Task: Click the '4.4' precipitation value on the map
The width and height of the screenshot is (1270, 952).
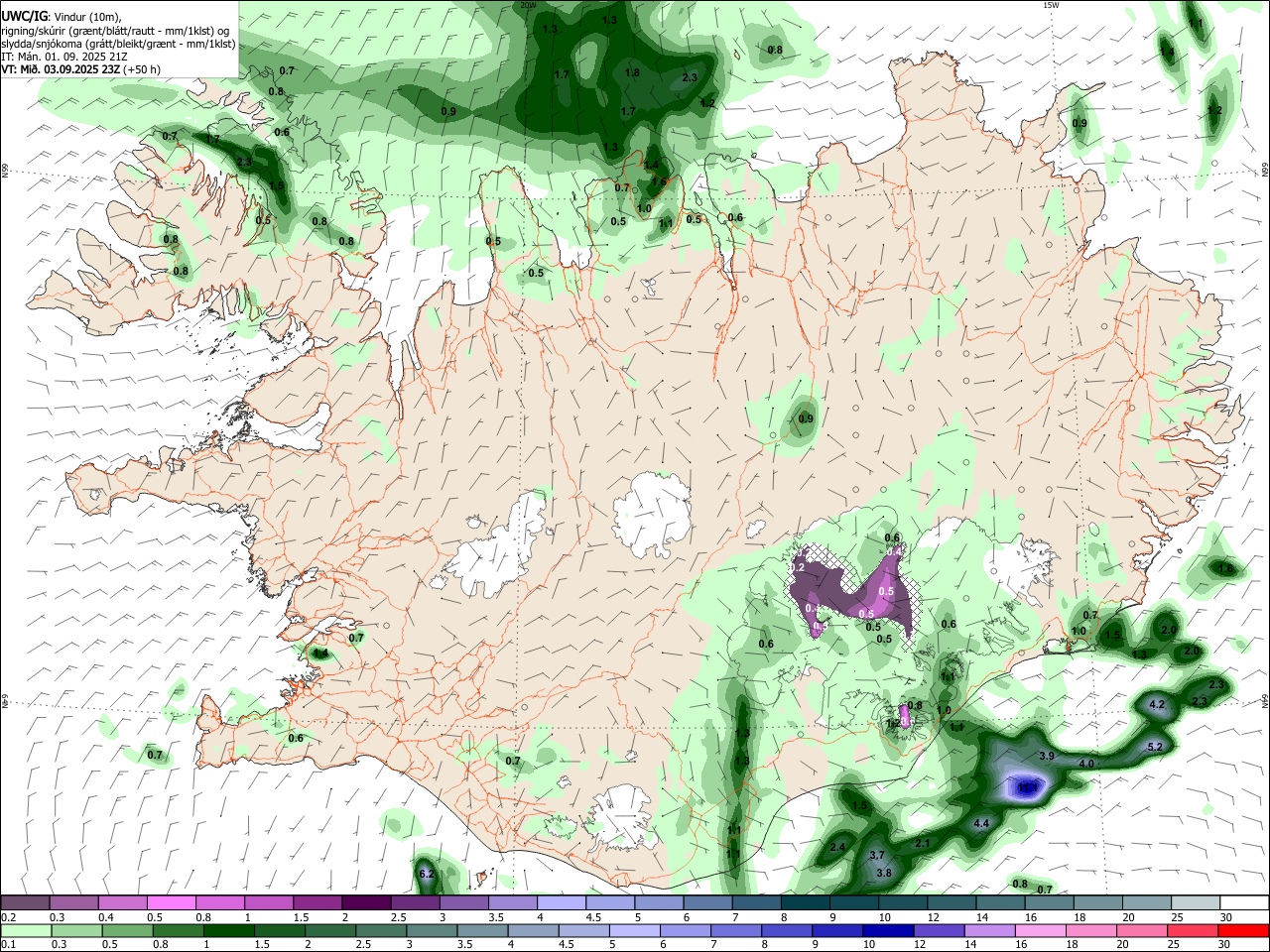Action: tap(981, 824)
